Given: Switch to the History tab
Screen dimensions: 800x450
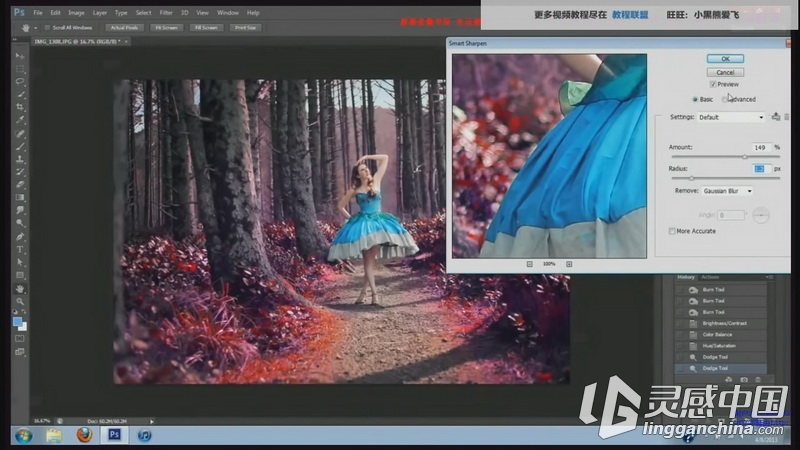Looking at the screenshot, I should (x=686, y=277).
